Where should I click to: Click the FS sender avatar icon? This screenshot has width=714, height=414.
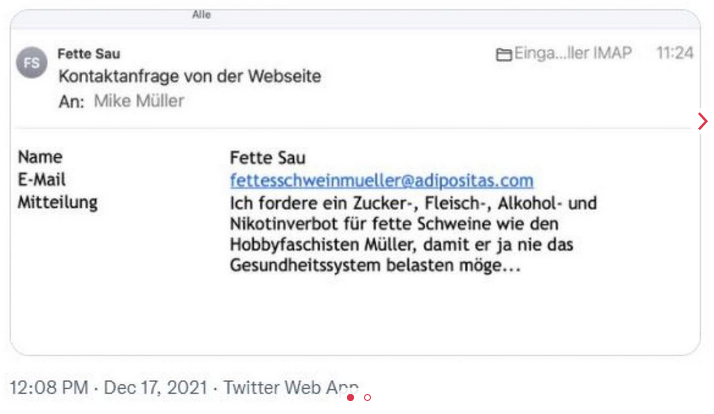(32, 63)
